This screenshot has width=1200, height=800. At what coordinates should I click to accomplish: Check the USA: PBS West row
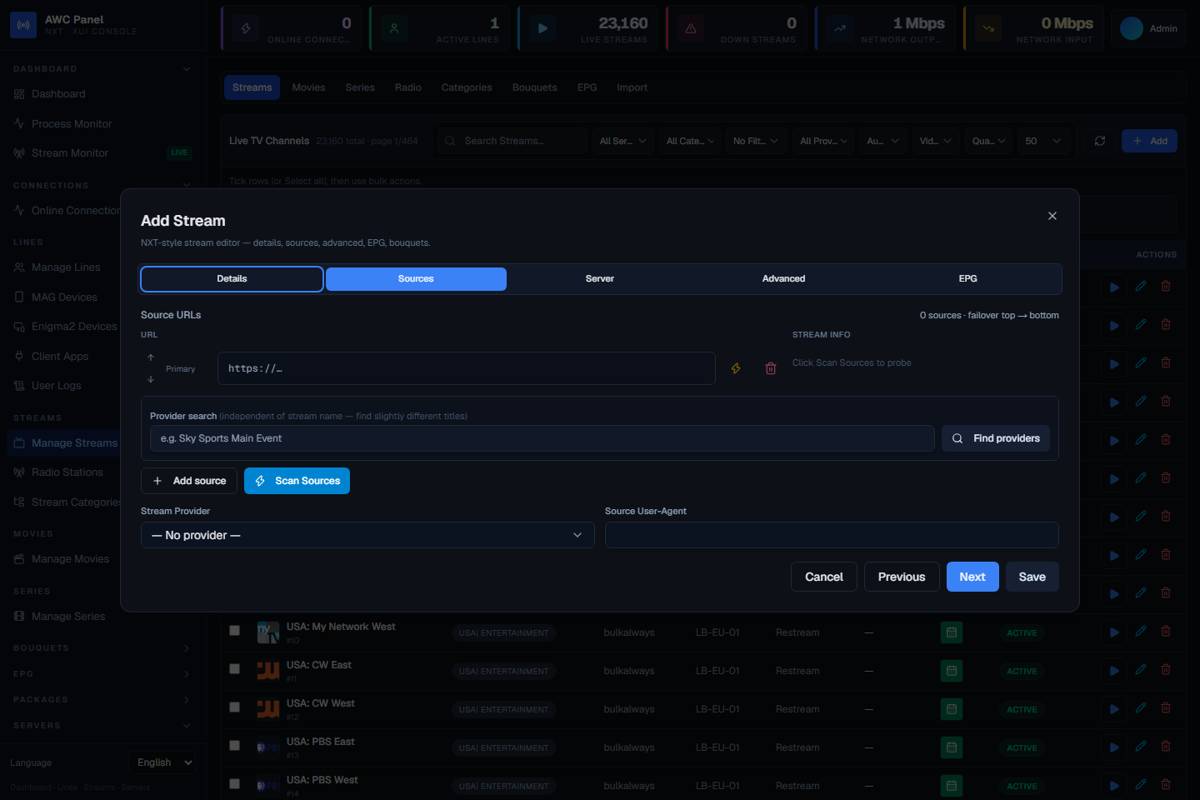(x=235, y=783)
